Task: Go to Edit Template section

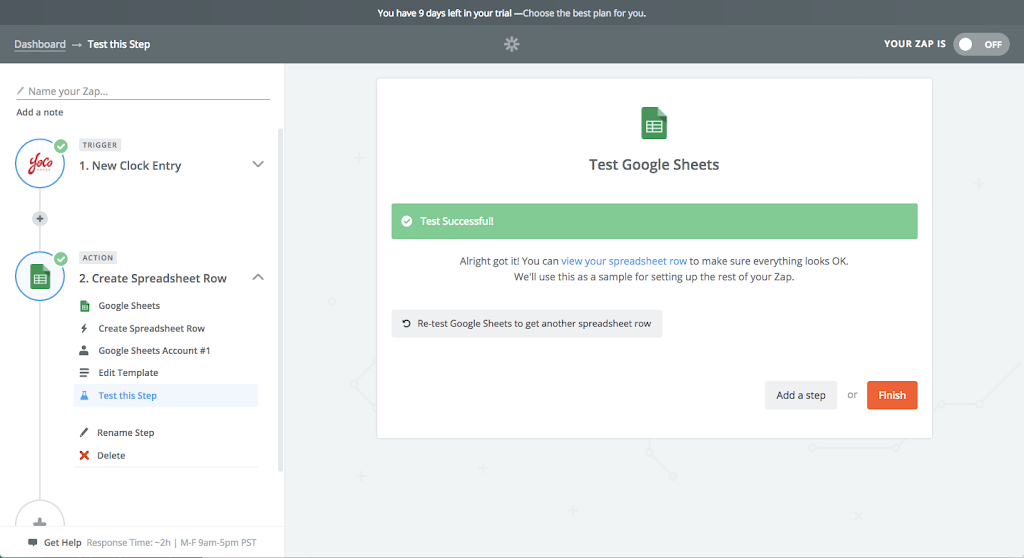Action: tap(128, 372)
